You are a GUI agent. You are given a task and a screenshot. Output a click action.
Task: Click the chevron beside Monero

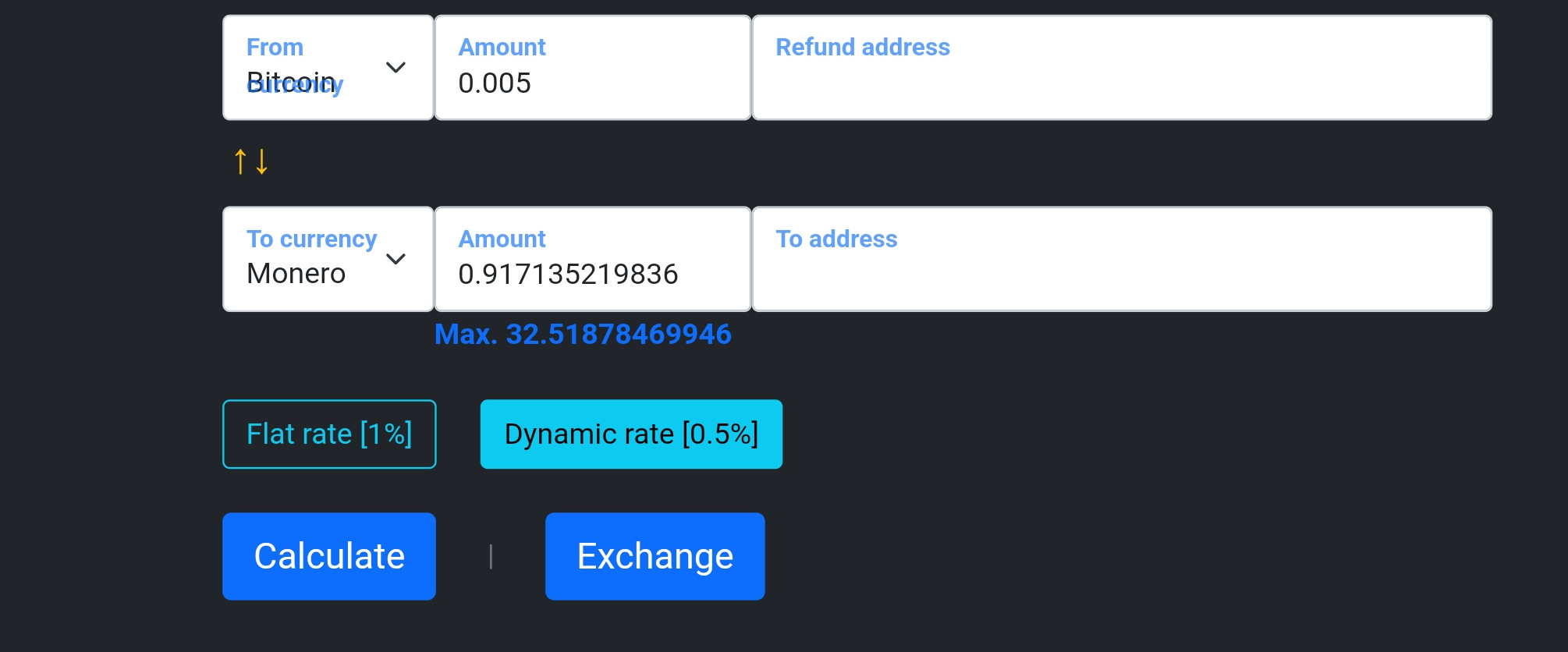pyautogui.click(x=396, y=259)
